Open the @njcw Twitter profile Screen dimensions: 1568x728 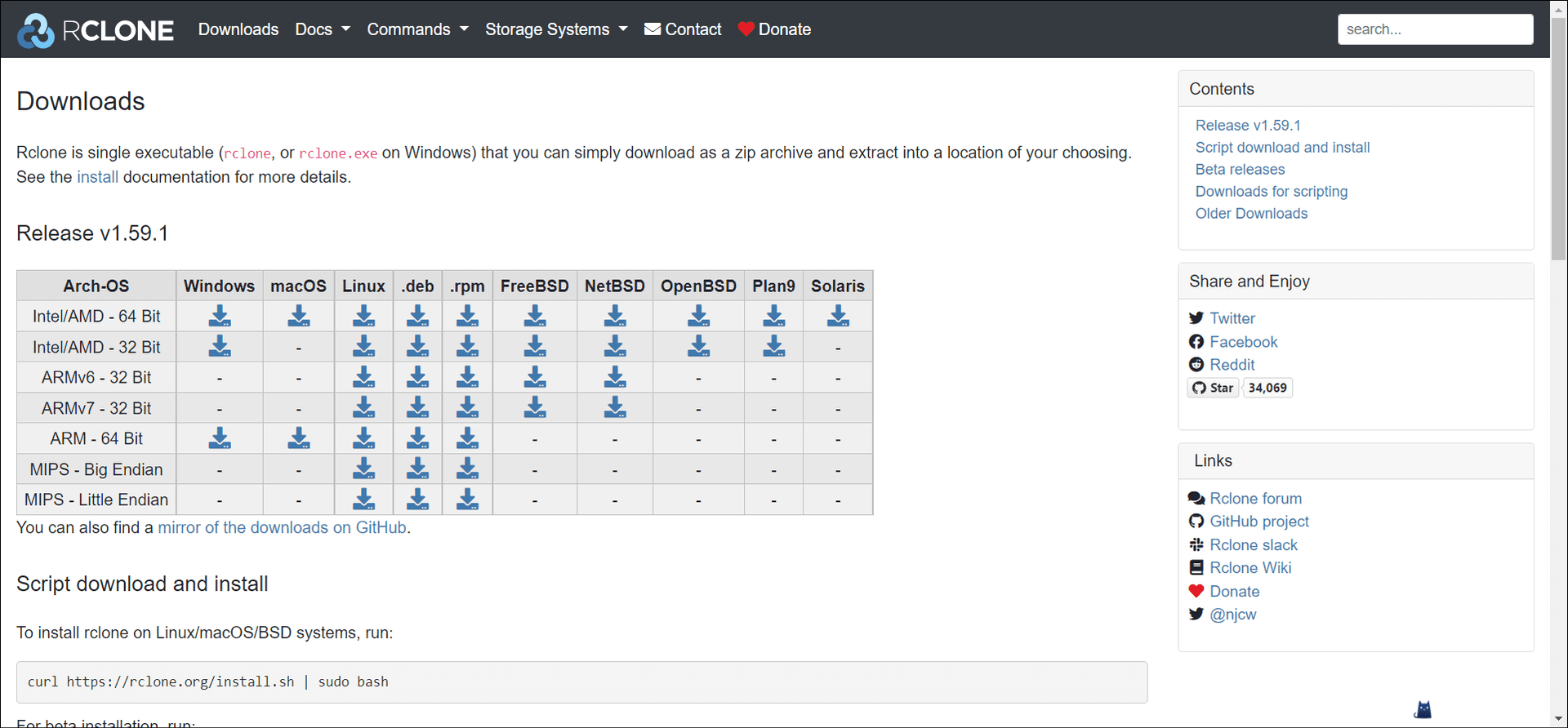[1232, 615]
